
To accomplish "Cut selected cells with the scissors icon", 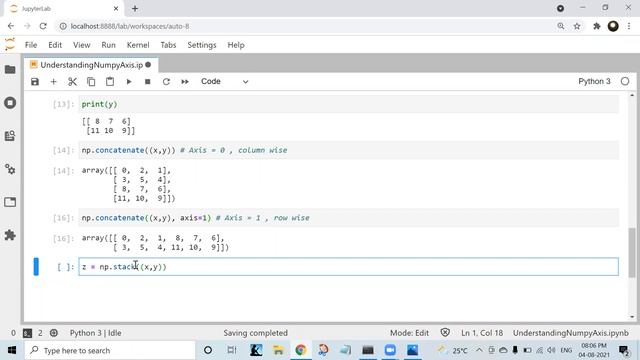I will tap(72, 82).
